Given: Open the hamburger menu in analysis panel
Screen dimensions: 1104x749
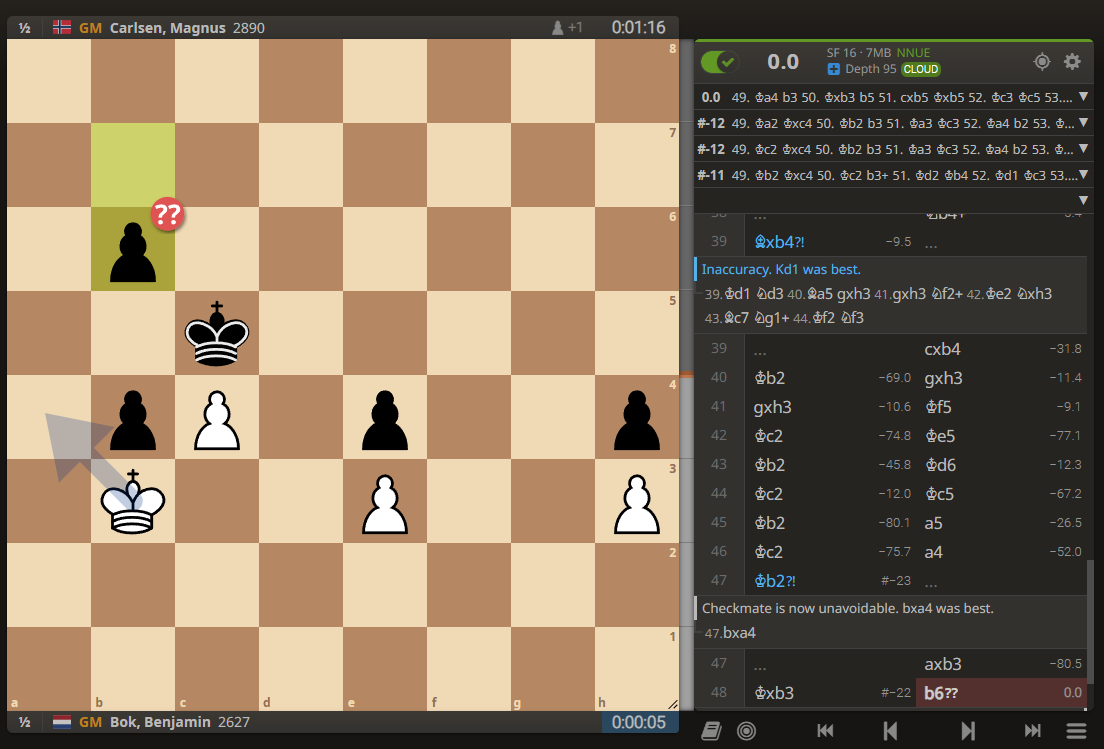Looking at the screenshot, I should [x=1076, y=731].
